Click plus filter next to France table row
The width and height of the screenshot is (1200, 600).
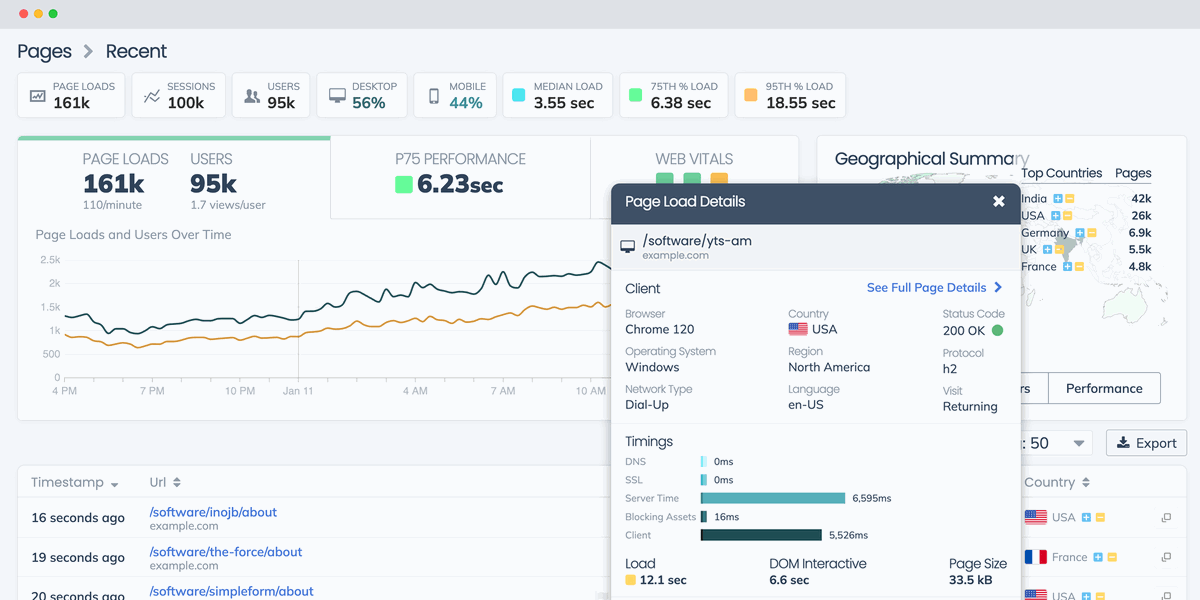[1098, 557]
